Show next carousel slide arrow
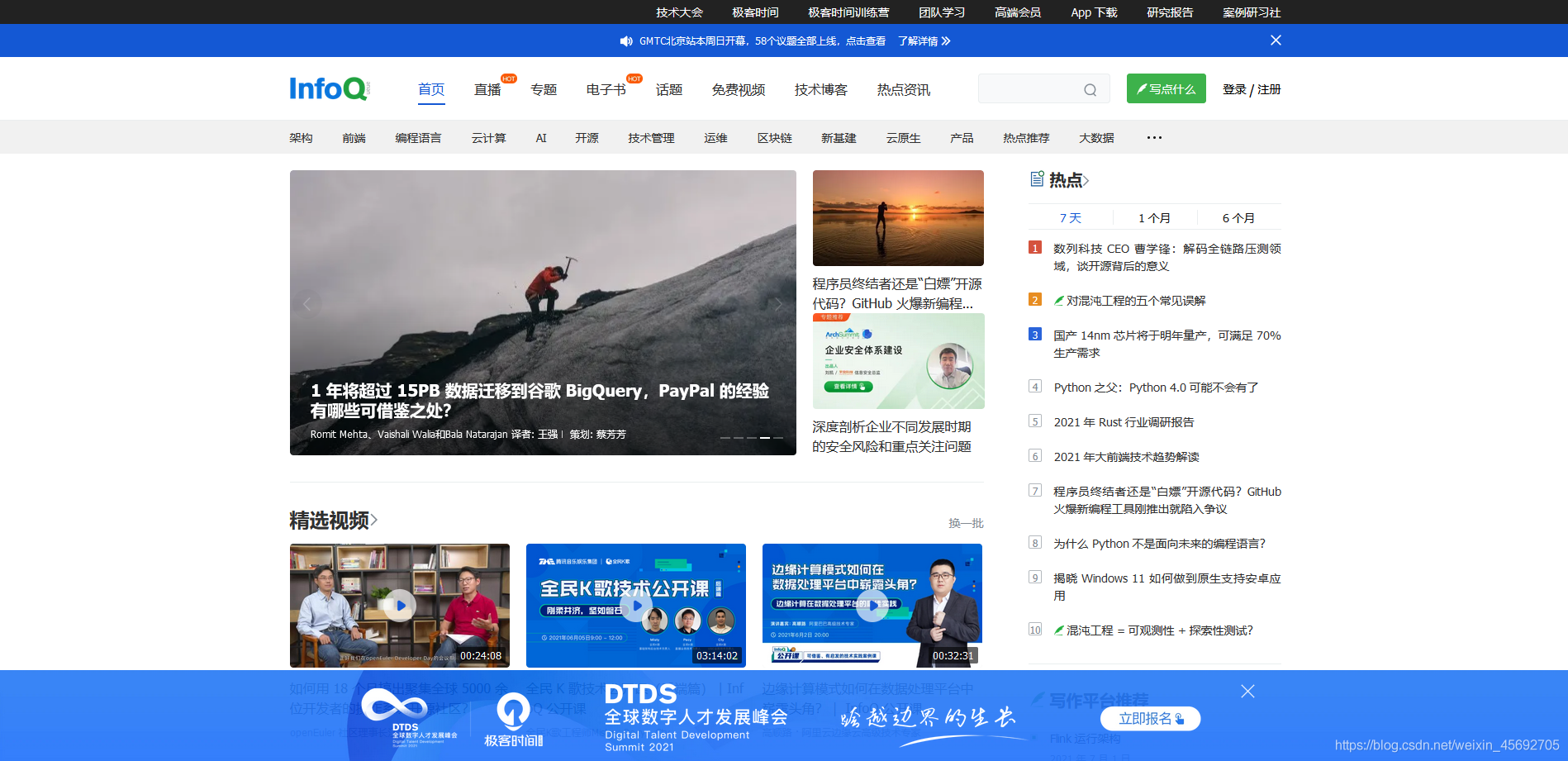Viewport: 1568px width, 761px height. (x=777, y=304)
